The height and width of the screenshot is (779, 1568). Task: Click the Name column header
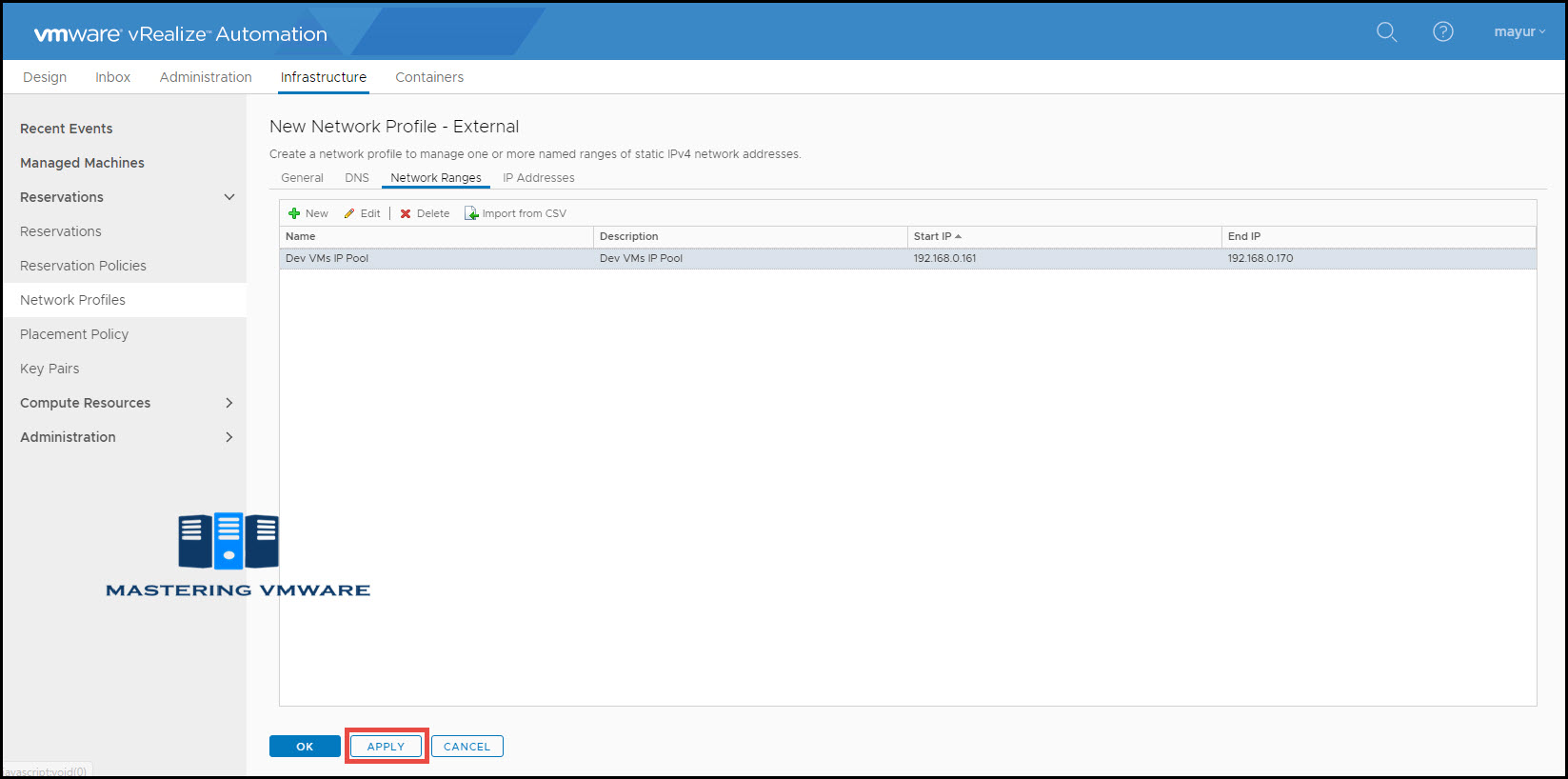point(436,236)
